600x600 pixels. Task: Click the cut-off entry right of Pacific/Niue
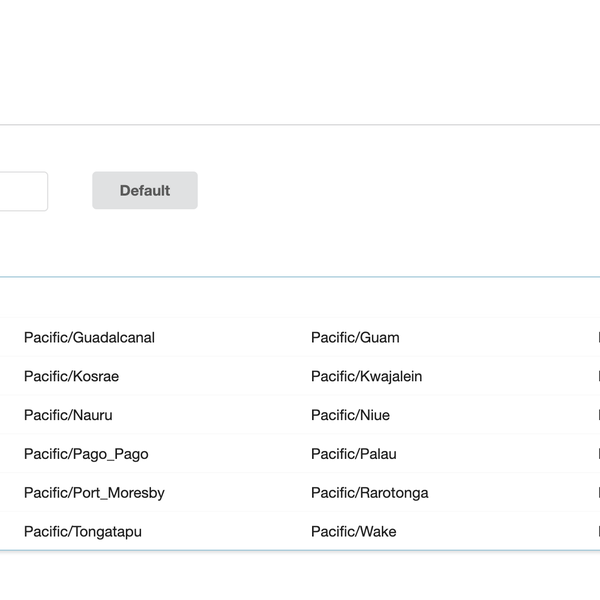(x=597, y=415)
